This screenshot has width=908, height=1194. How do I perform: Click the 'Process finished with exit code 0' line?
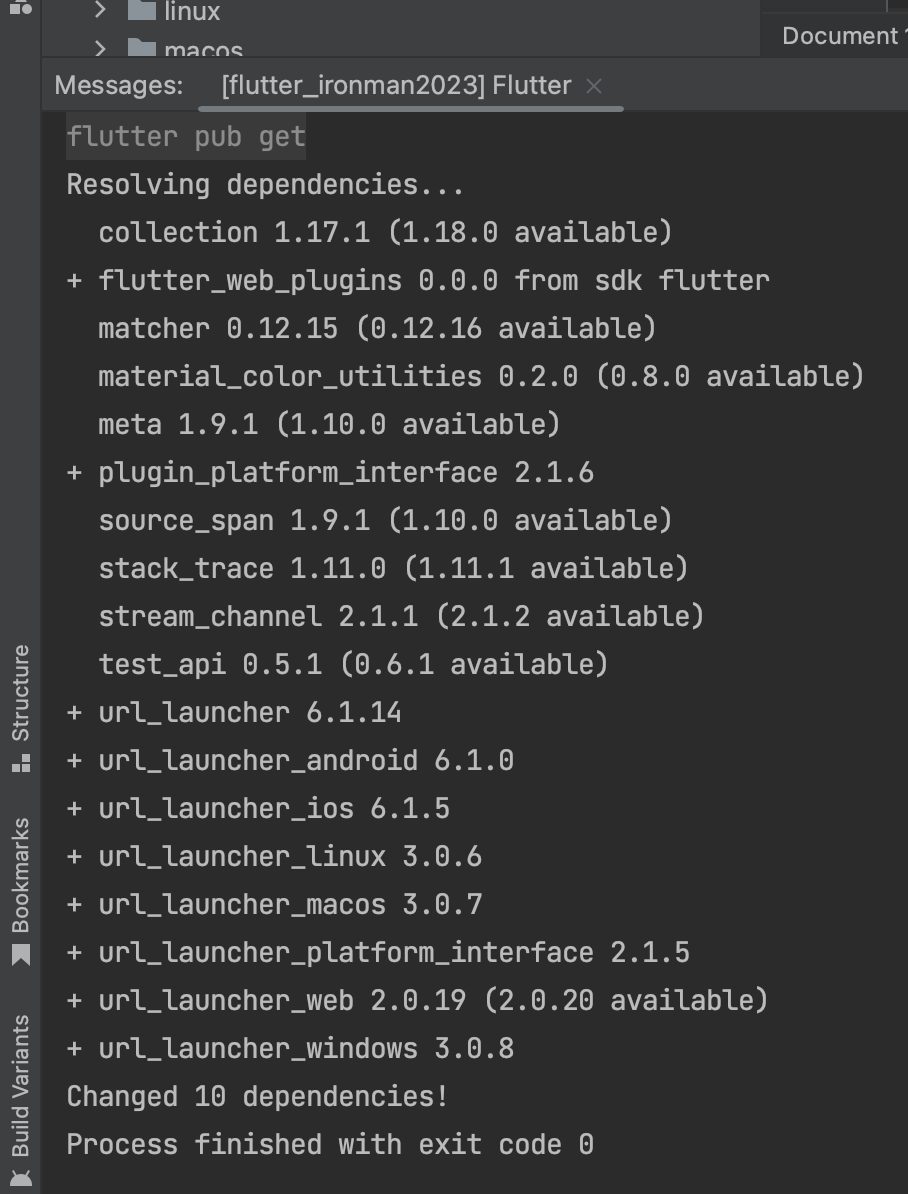point(330,1145)
